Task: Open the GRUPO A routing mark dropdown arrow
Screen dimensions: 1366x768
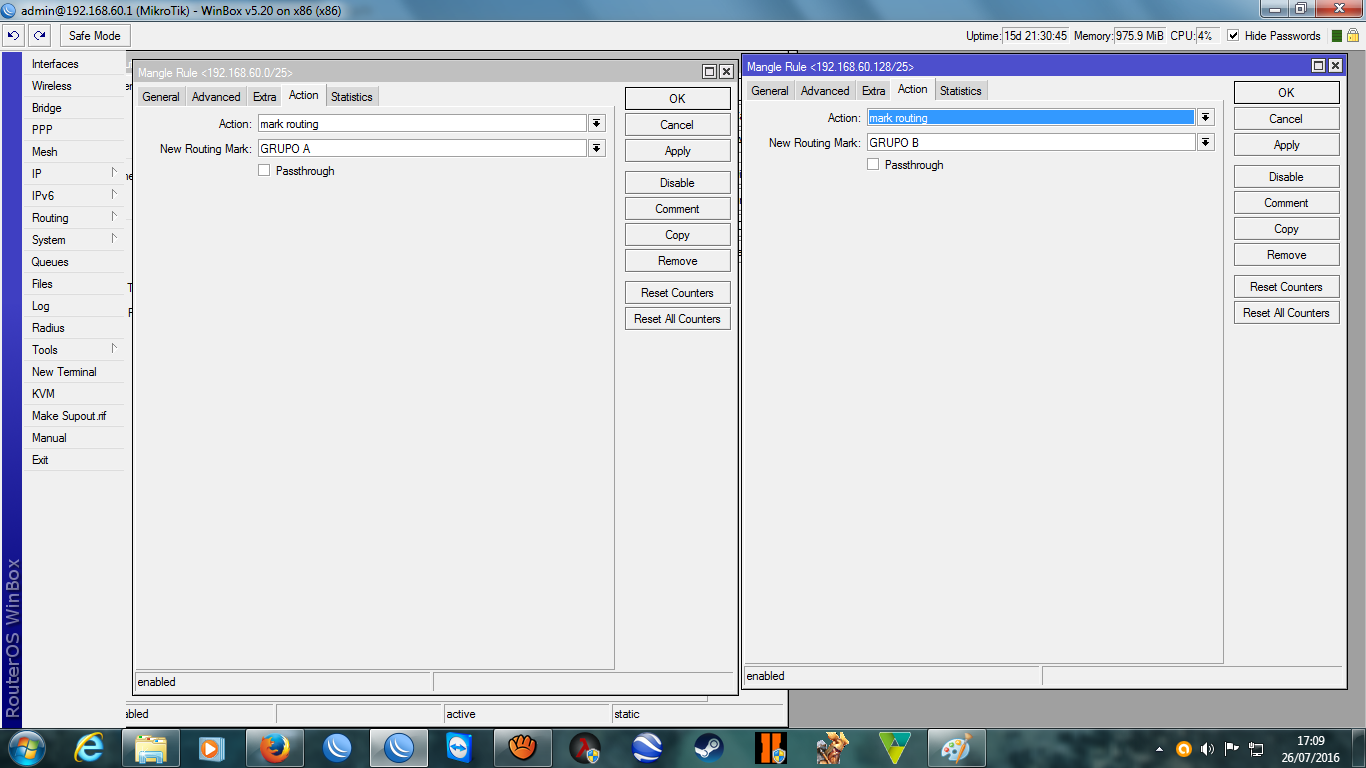Action: (597, 148)
